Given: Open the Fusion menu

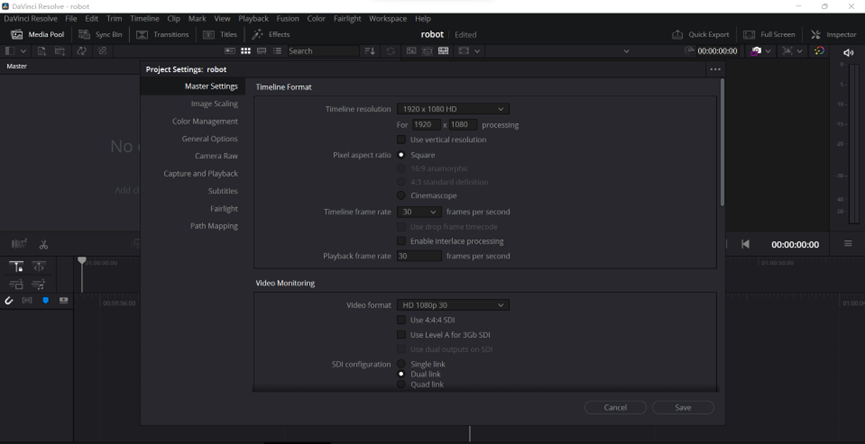Looking at the screenshot, I should click(287, 18).
